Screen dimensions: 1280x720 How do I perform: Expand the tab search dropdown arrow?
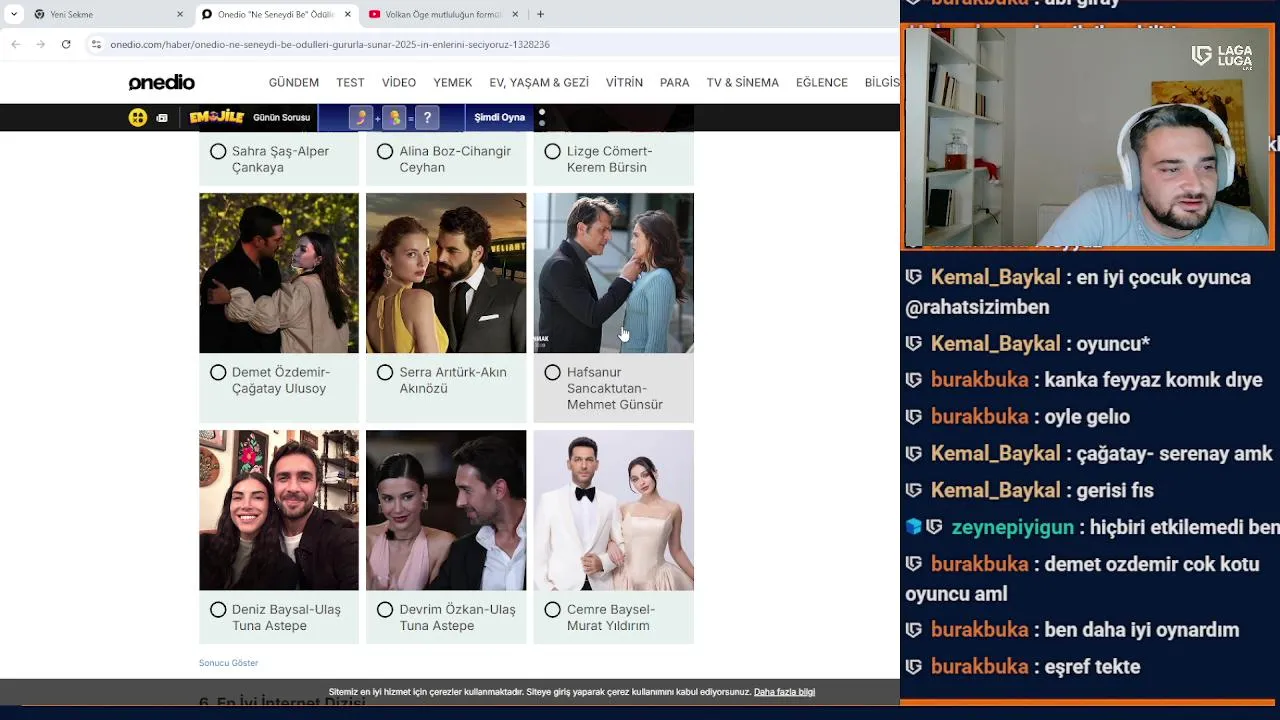(14, 14)
